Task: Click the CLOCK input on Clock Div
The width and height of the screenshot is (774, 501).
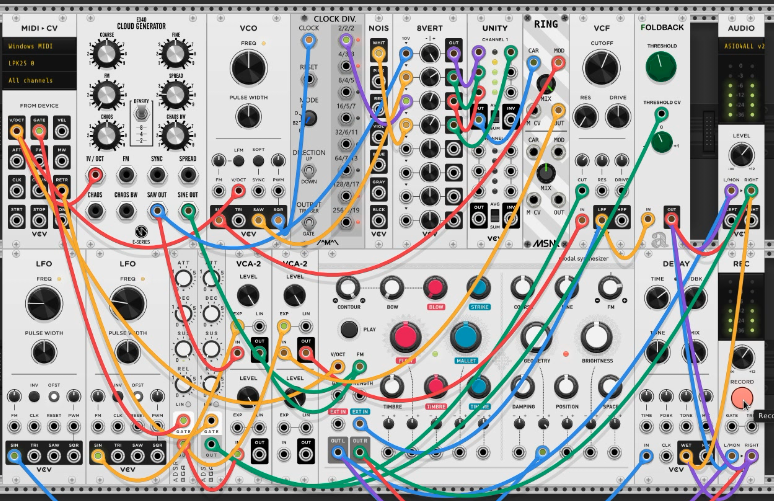Action: [x=309, y=40]
